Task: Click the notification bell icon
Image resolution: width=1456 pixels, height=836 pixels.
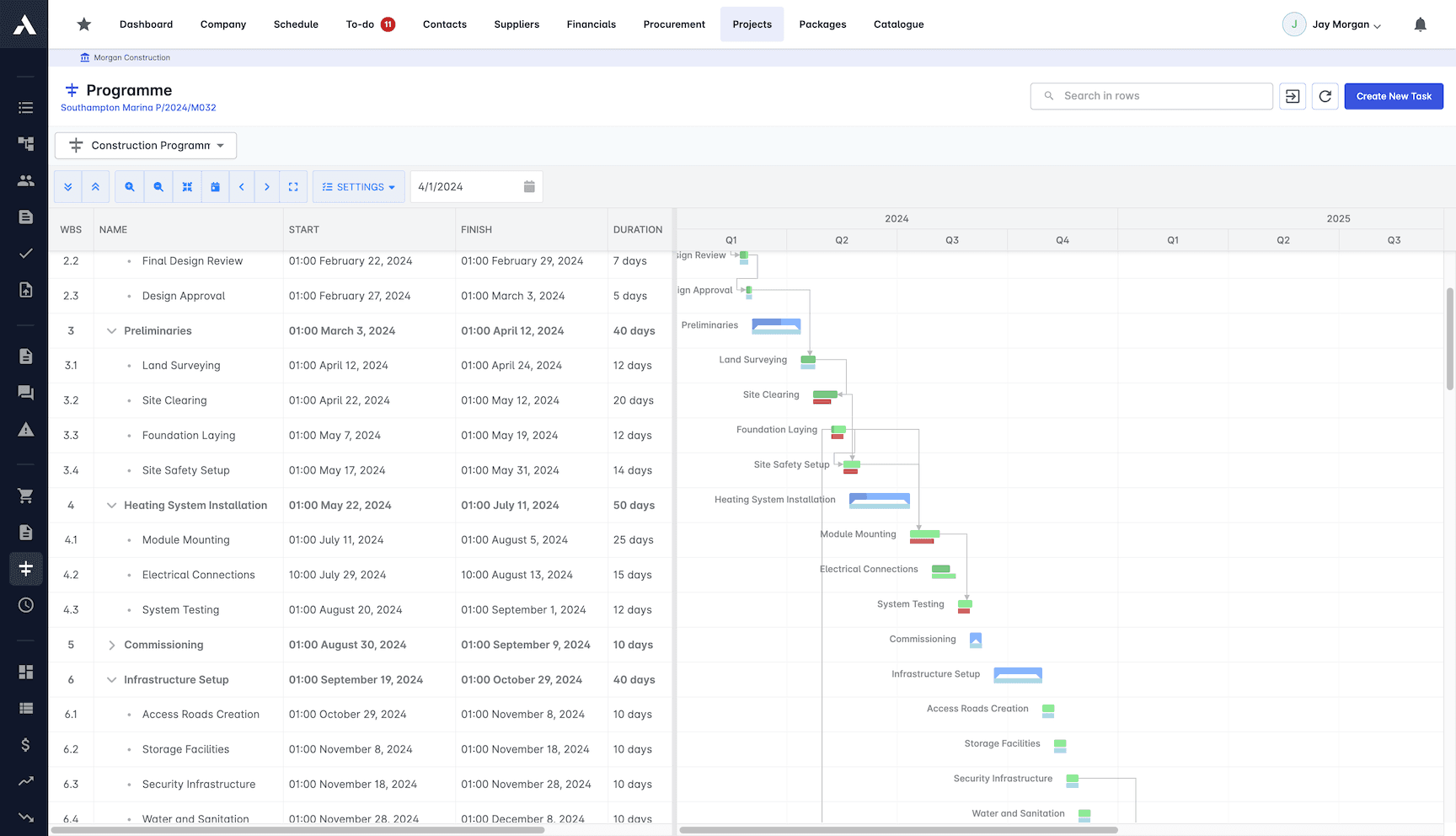Action: pyautogui.click(x=1420, y=24)
